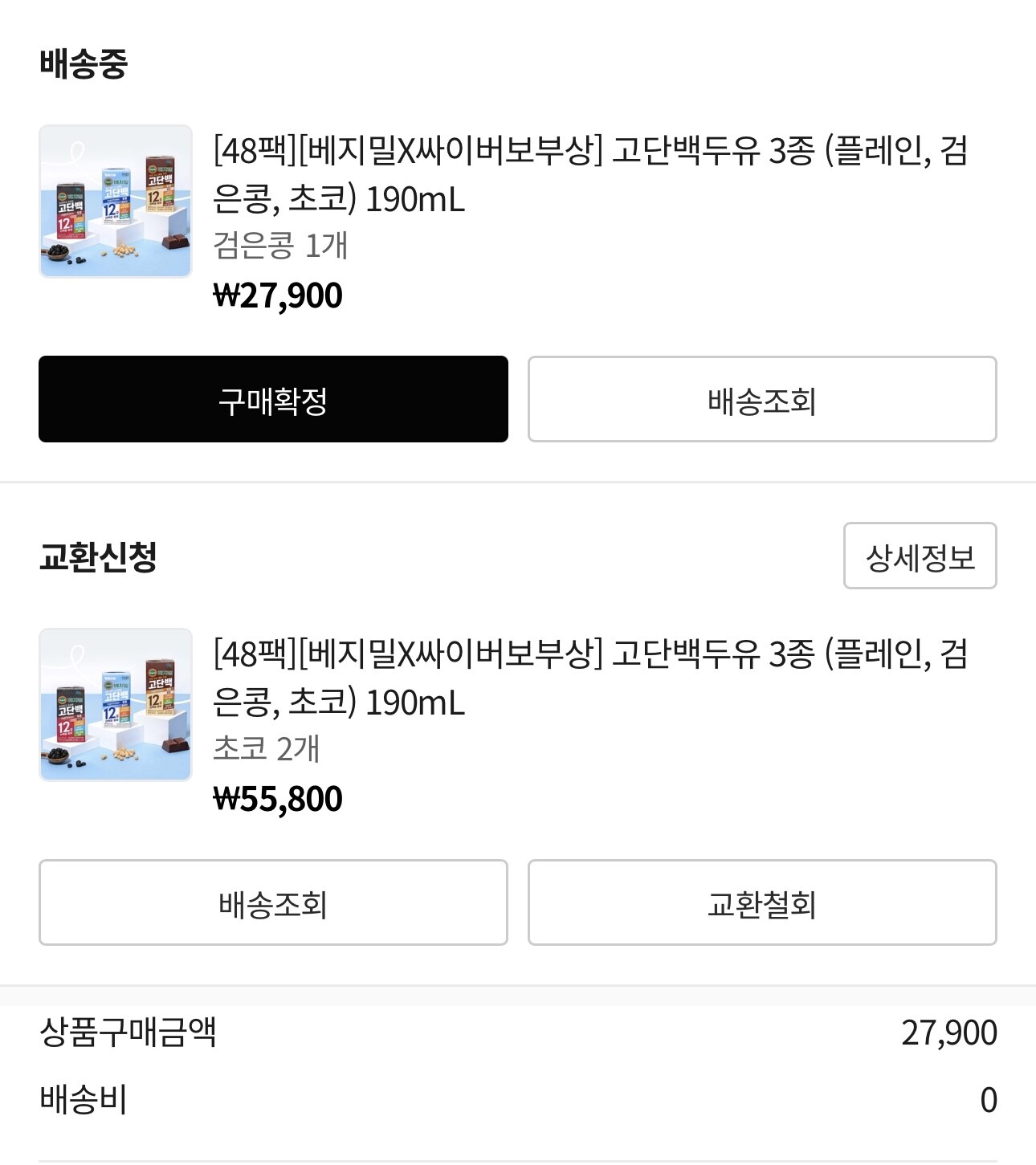1036x1165 pixels.
Task: Click the 초코 2개 option text
Action: tap(267, 749)
